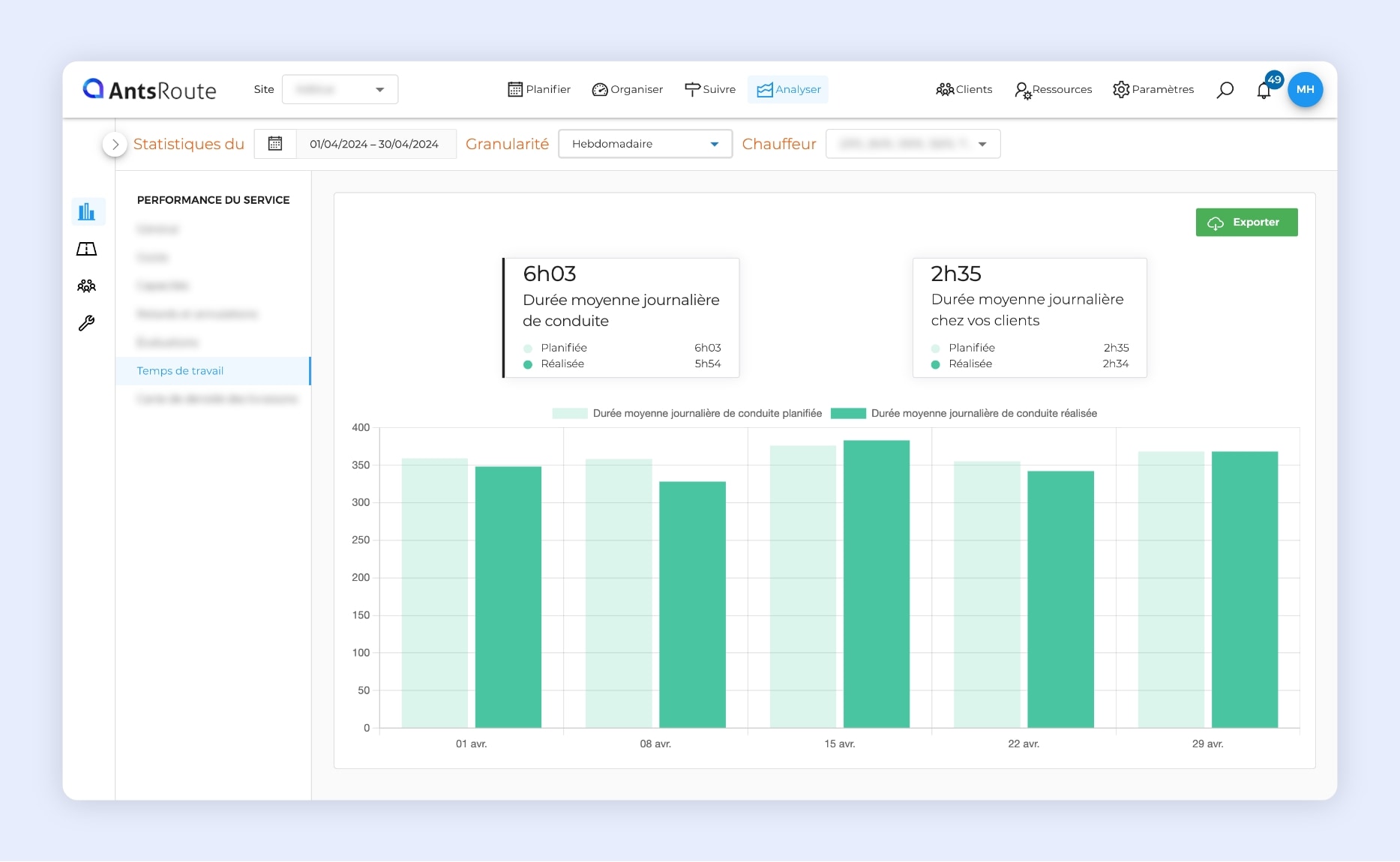
Task: Click the AntsRoute logo
Action: point(150,90)
